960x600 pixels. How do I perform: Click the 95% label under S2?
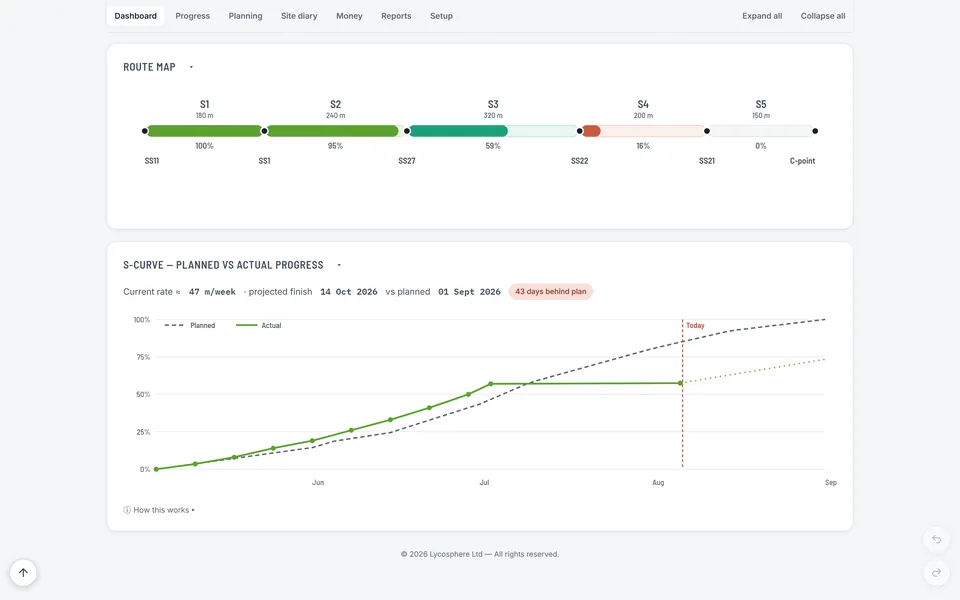(x=336, y=146)
